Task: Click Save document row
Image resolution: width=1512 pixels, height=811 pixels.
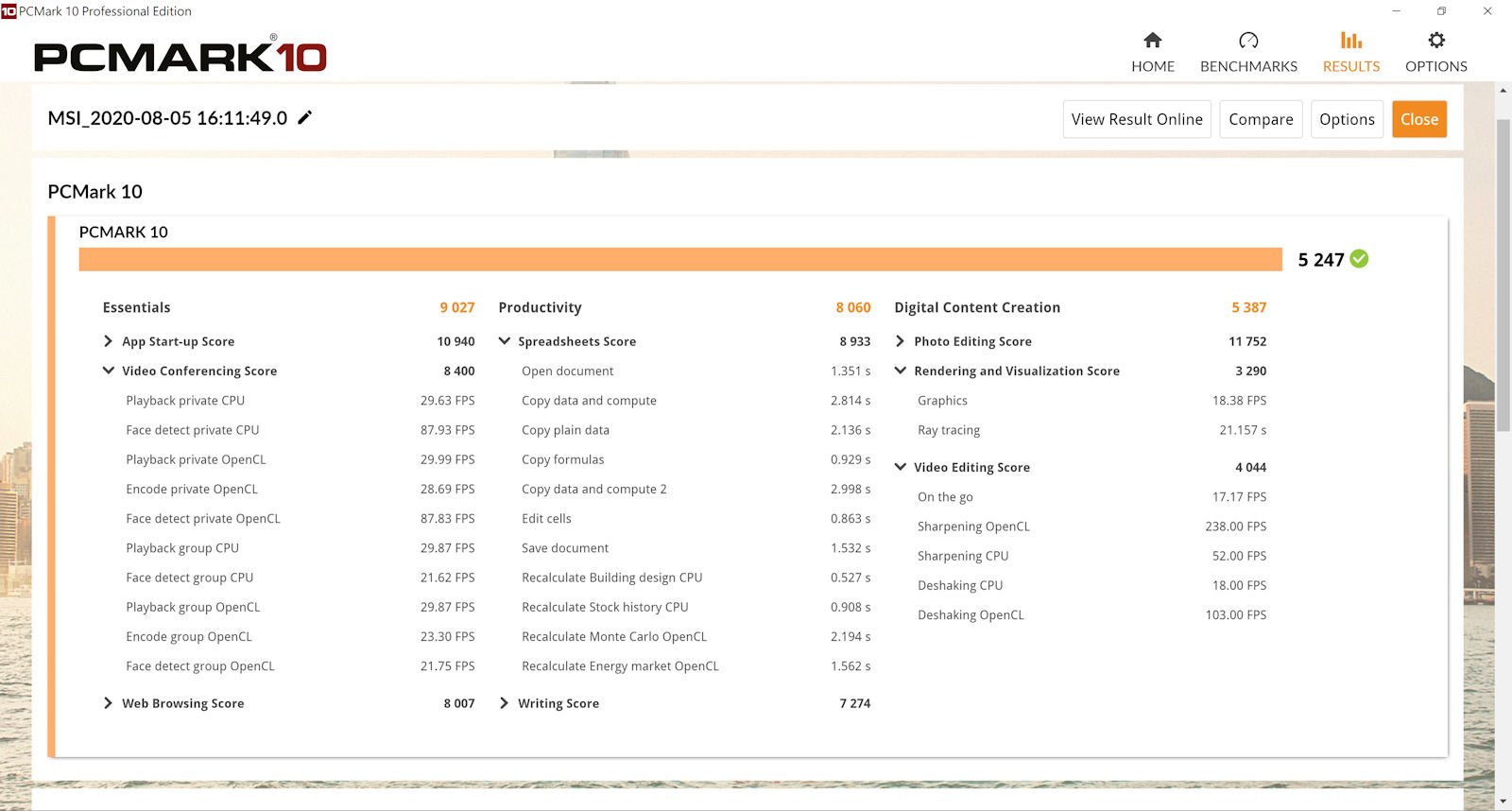Action: [696, 548]
